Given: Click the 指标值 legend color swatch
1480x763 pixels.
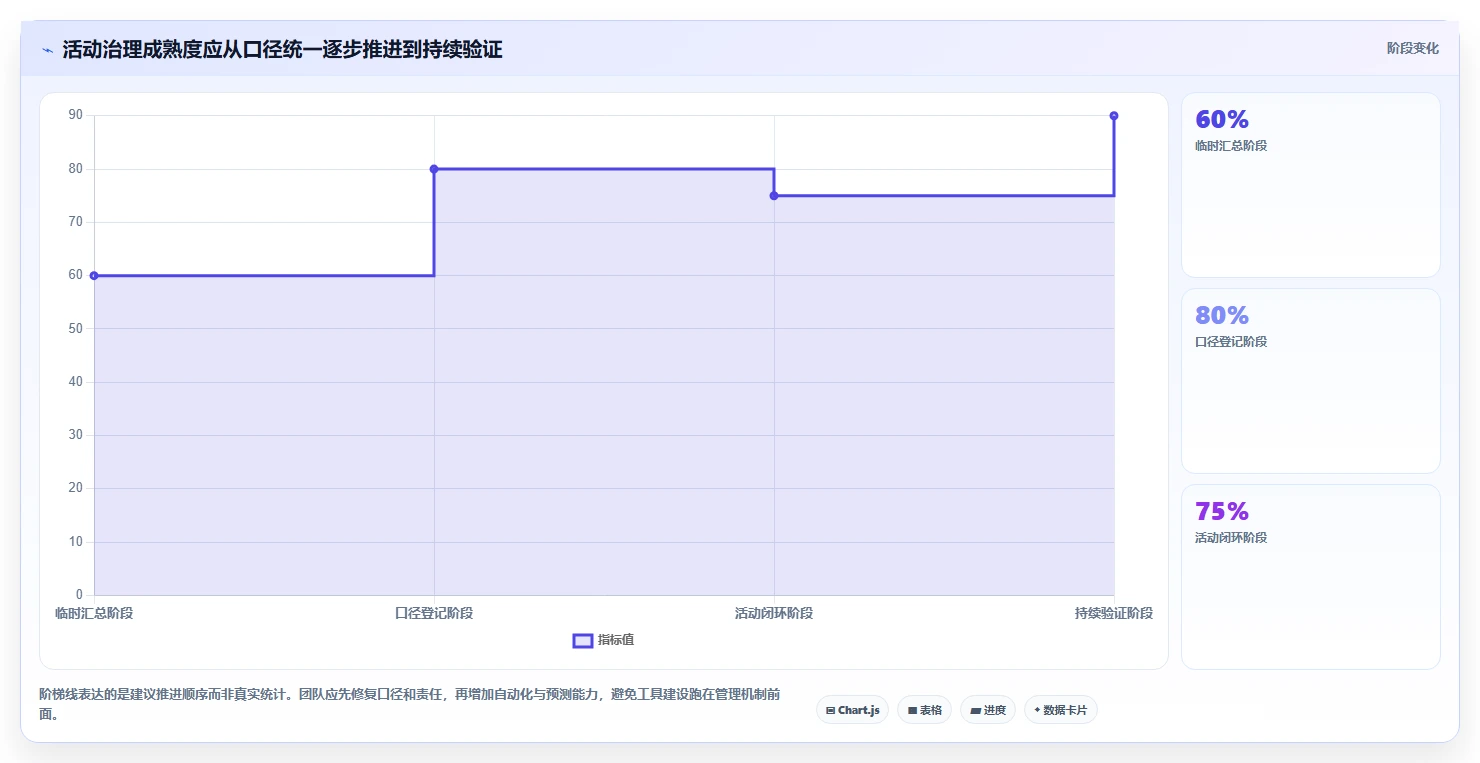Looking at the screenshot, I should pos(583,640).
